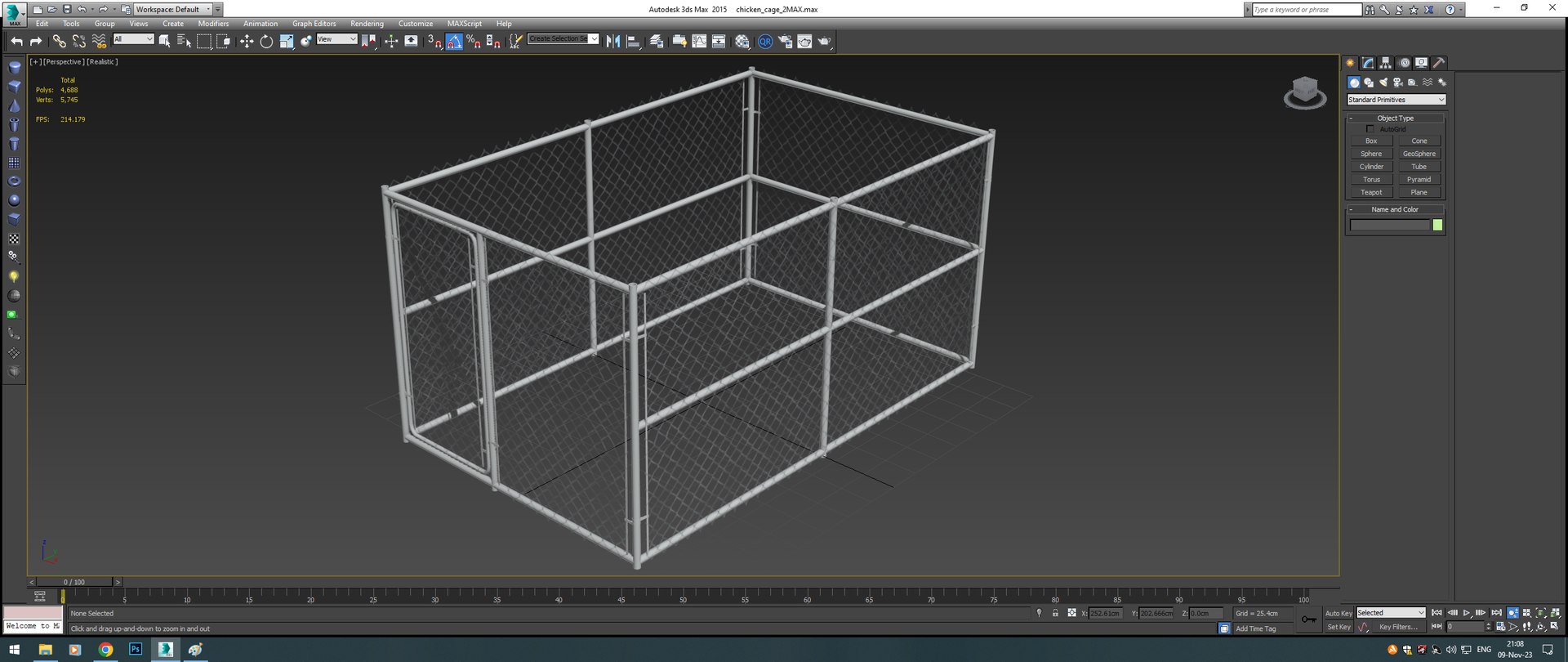Open the reference coordinate View dropdown
This screenshot has height=662, width=1568.
click(336, 39)
